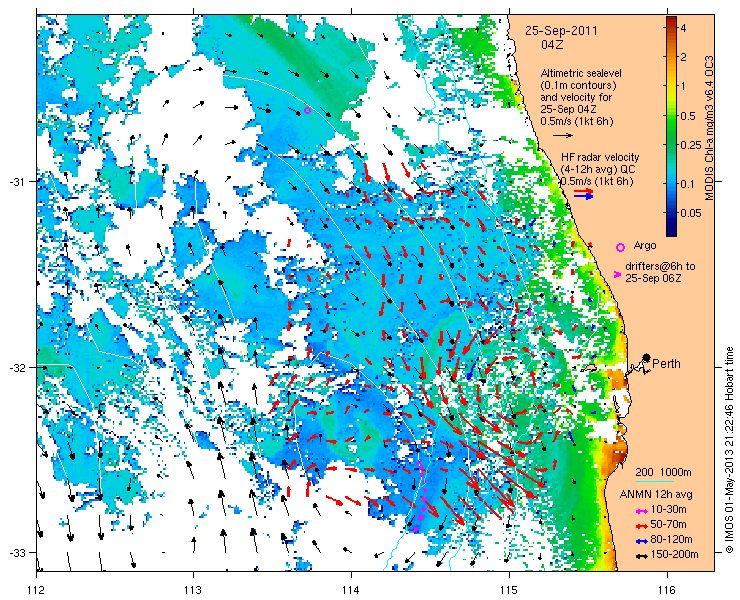Click longitude axis label 116
This screenshot has width=740, height=600.
click(667, 590)
